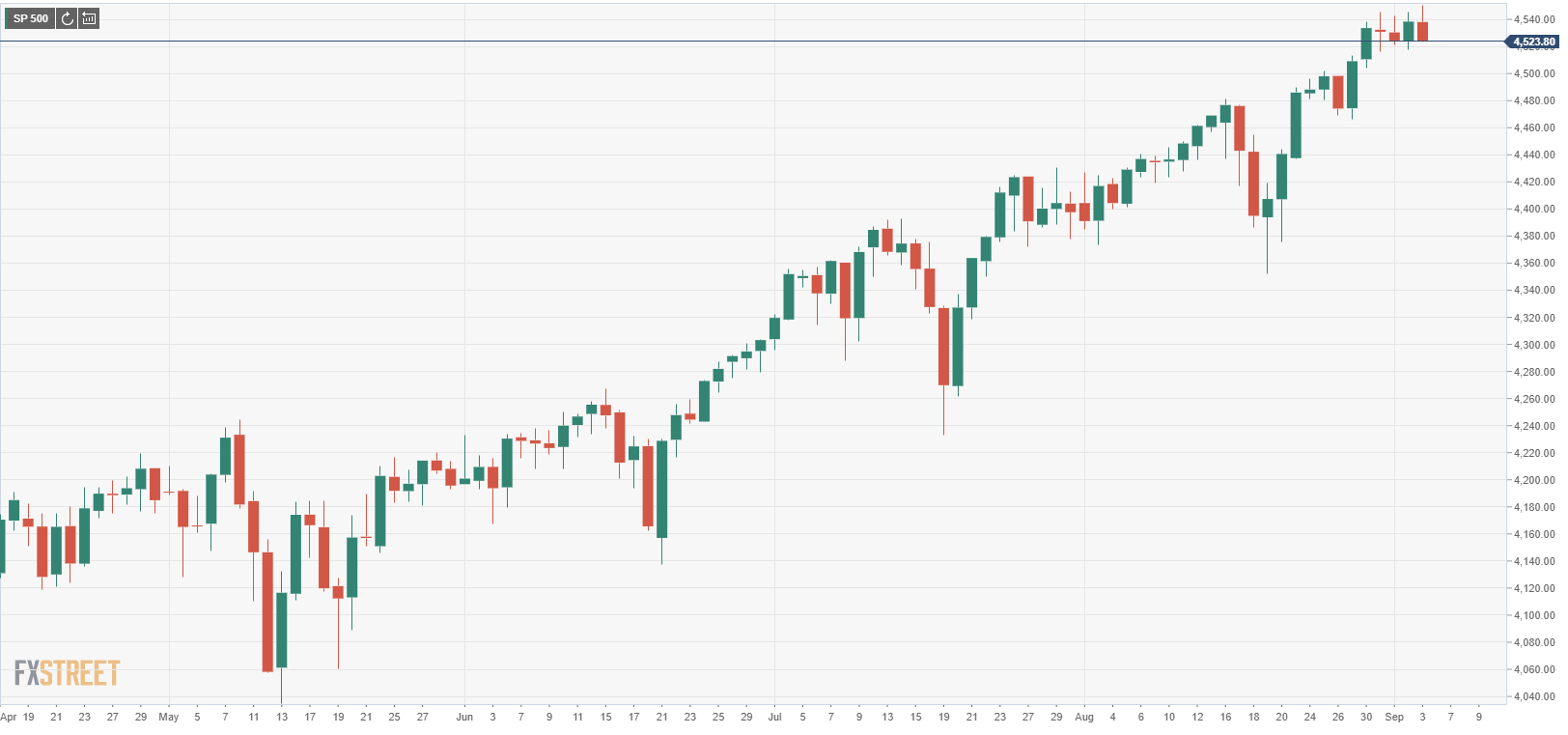Click the current price tag 4,523.80
This screenshot has height=735, width=1568.
[1533, 42]
